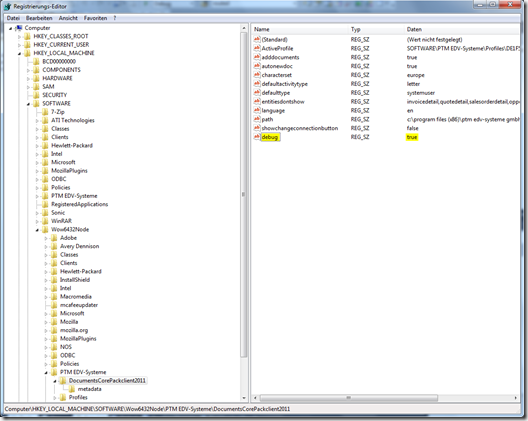Image resolution: width=528 pixels, height=421 pixels.
Task: Click the tree pane scroll up arrow
Action: [244, 28]
